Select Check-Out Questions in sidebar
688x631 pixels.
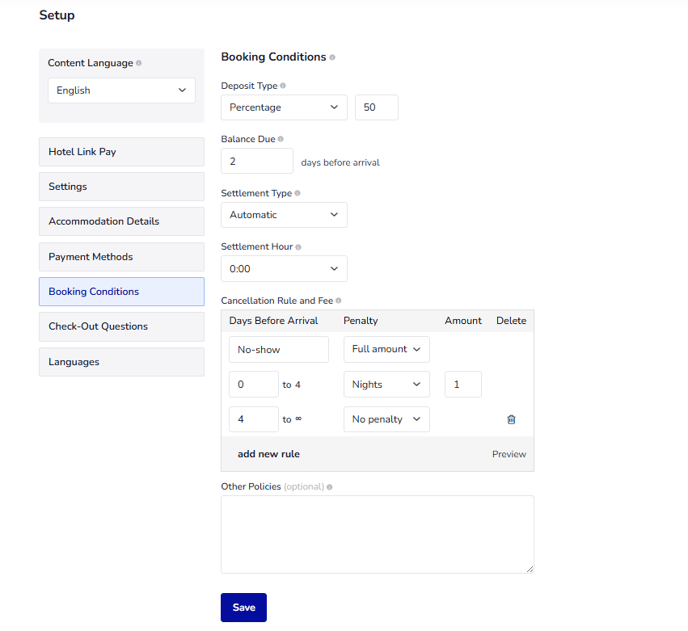pyautogui.click(x=121, y=327)
